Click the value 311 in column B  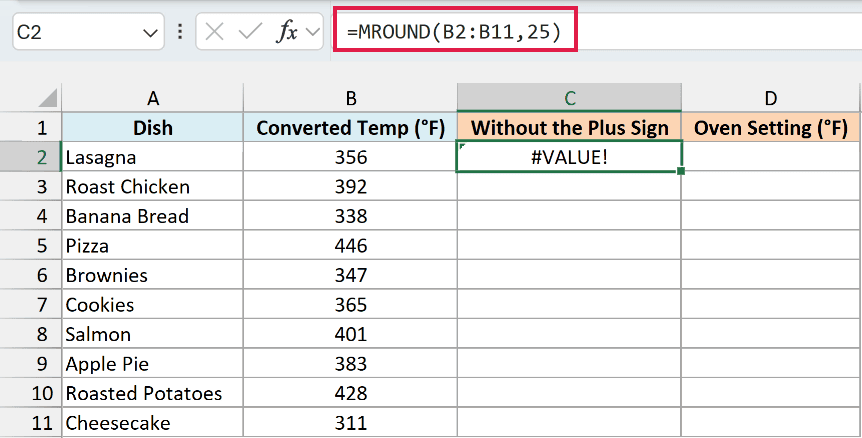(350, 423)
